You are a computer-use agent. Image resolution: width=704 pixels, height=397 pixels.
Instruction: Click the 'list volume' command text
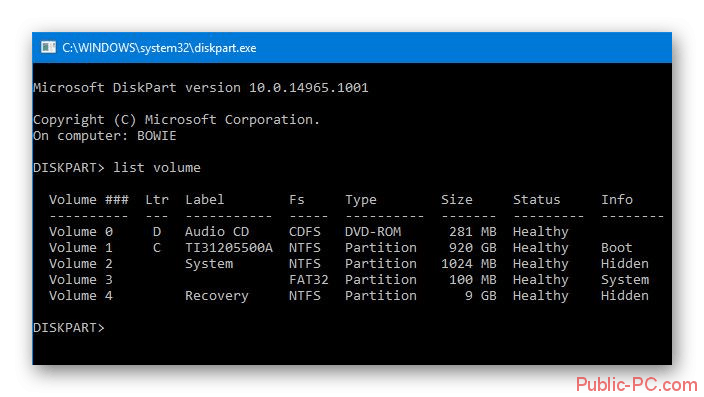tap(157, 168)
